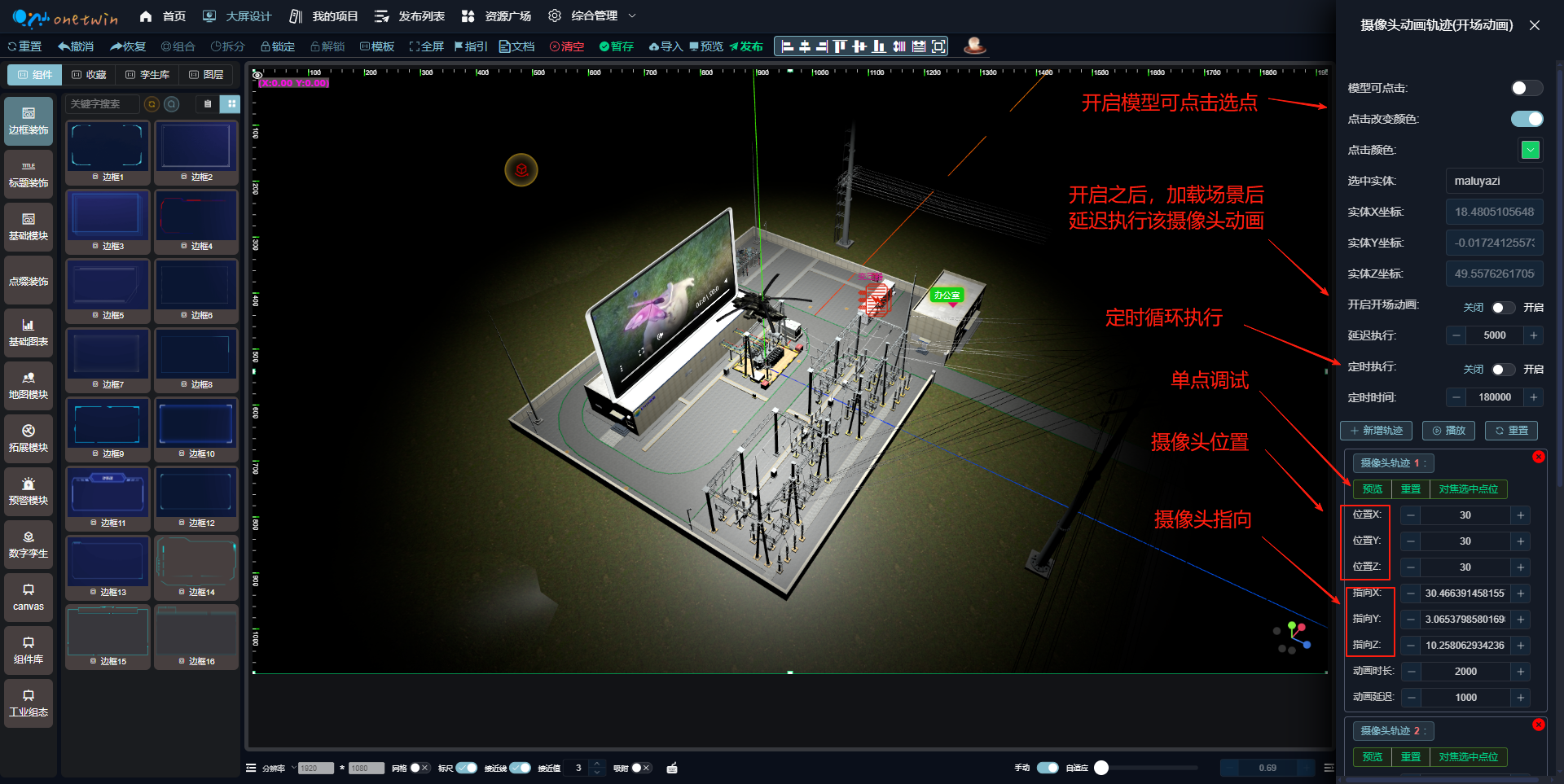Screen dimensions: 1564x784
Task: Click the 撤消 (undo) toolbar icon
Action: click(75, 46)
